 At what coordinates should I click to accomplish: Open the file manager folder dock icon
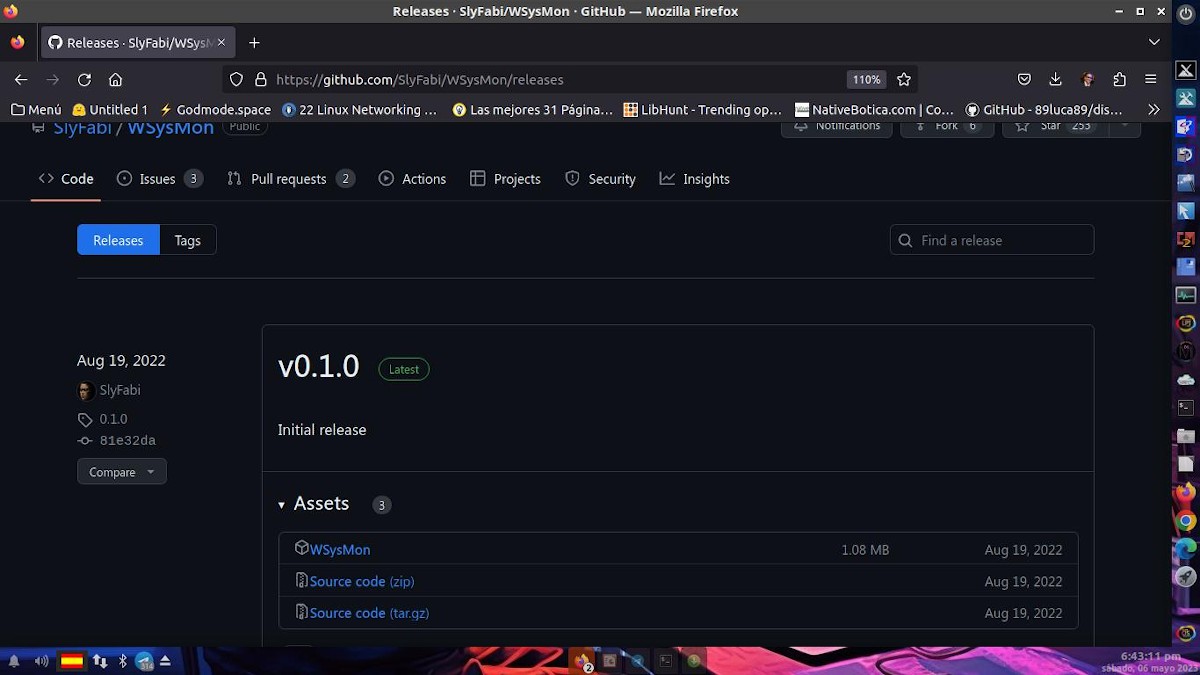click(x=1186, y=436)
